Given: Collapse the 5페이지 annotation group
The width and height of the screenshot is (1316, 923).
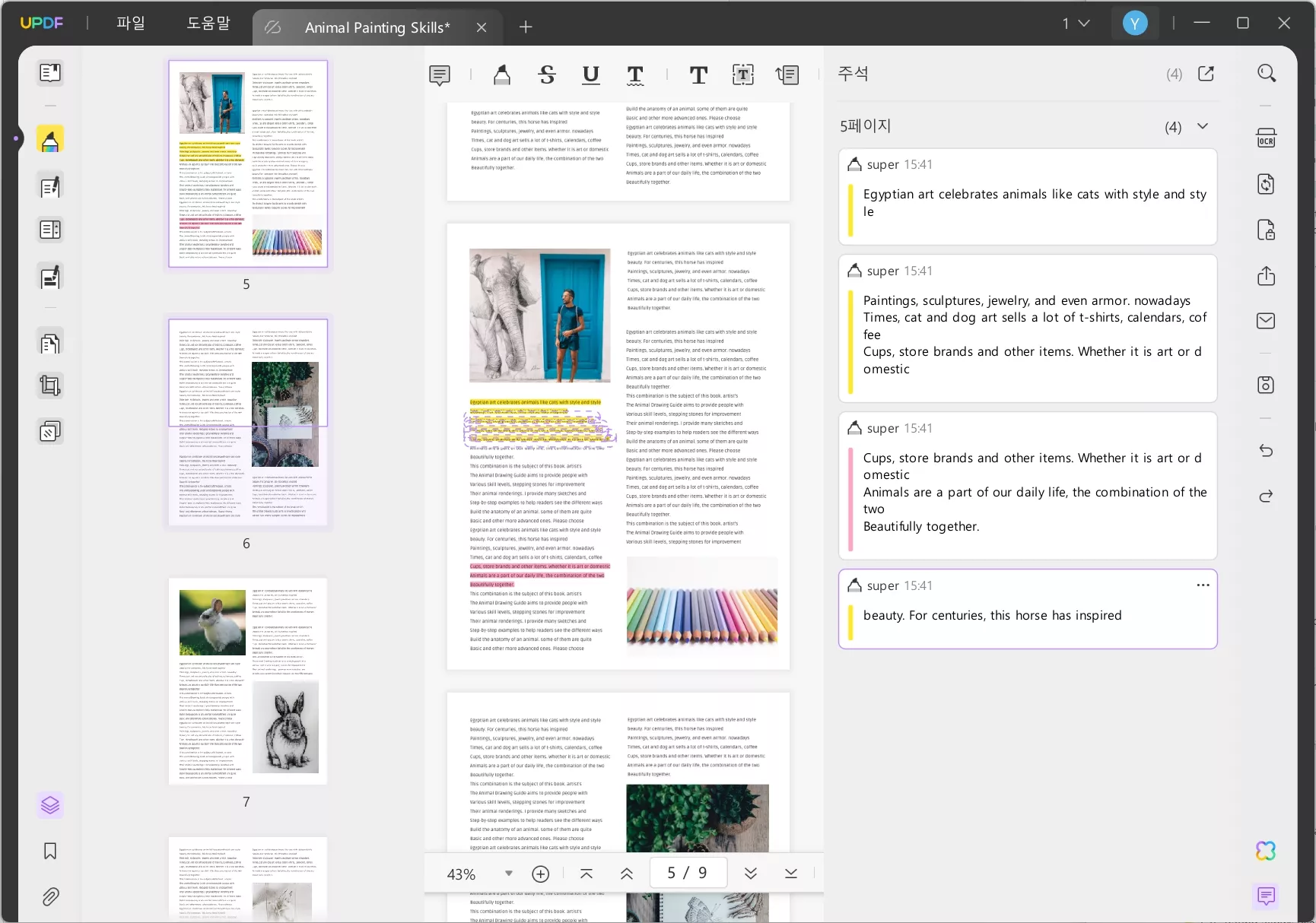Looking at the screenshot, I should (1202, 126).
